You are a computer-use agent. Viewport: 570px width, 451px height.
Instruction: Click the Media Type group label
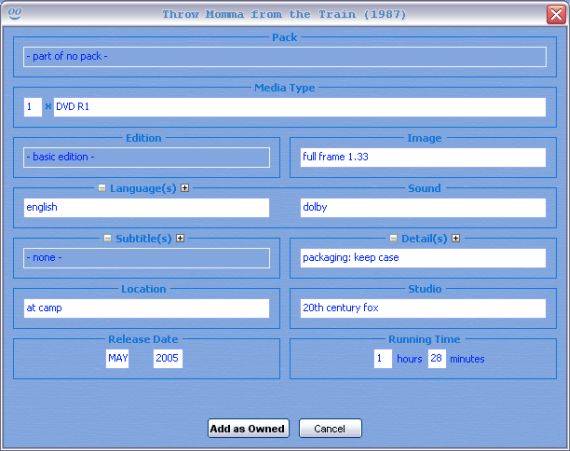point(285,88)
